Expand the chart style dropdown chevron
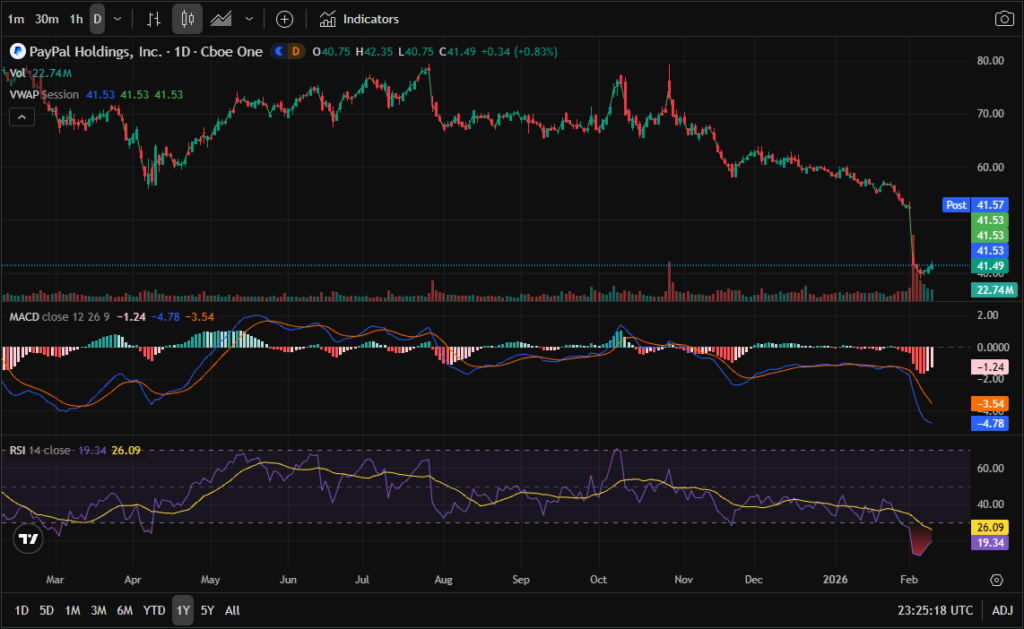 [249, 19]
